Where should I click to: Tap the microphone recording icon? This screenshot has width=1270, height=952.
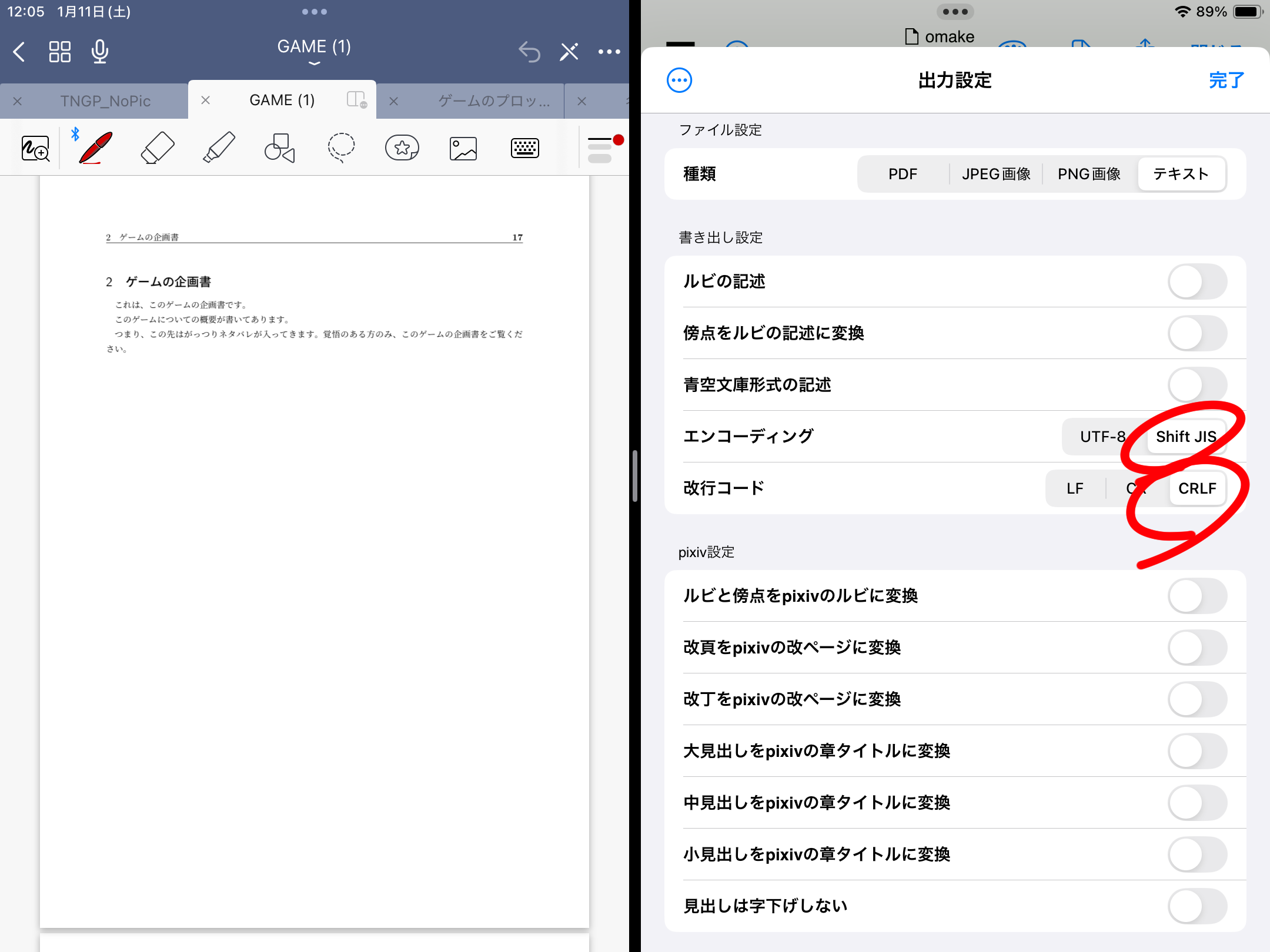click(100, 52)
